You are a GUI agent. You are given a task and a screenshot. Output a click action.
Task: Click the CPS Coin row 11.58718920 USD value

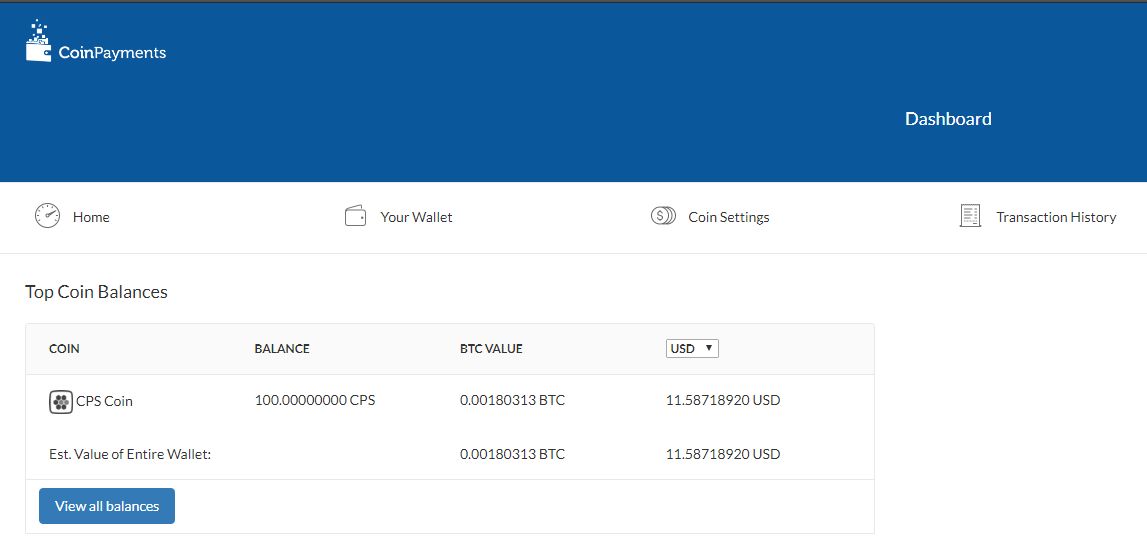pos(723,401)
